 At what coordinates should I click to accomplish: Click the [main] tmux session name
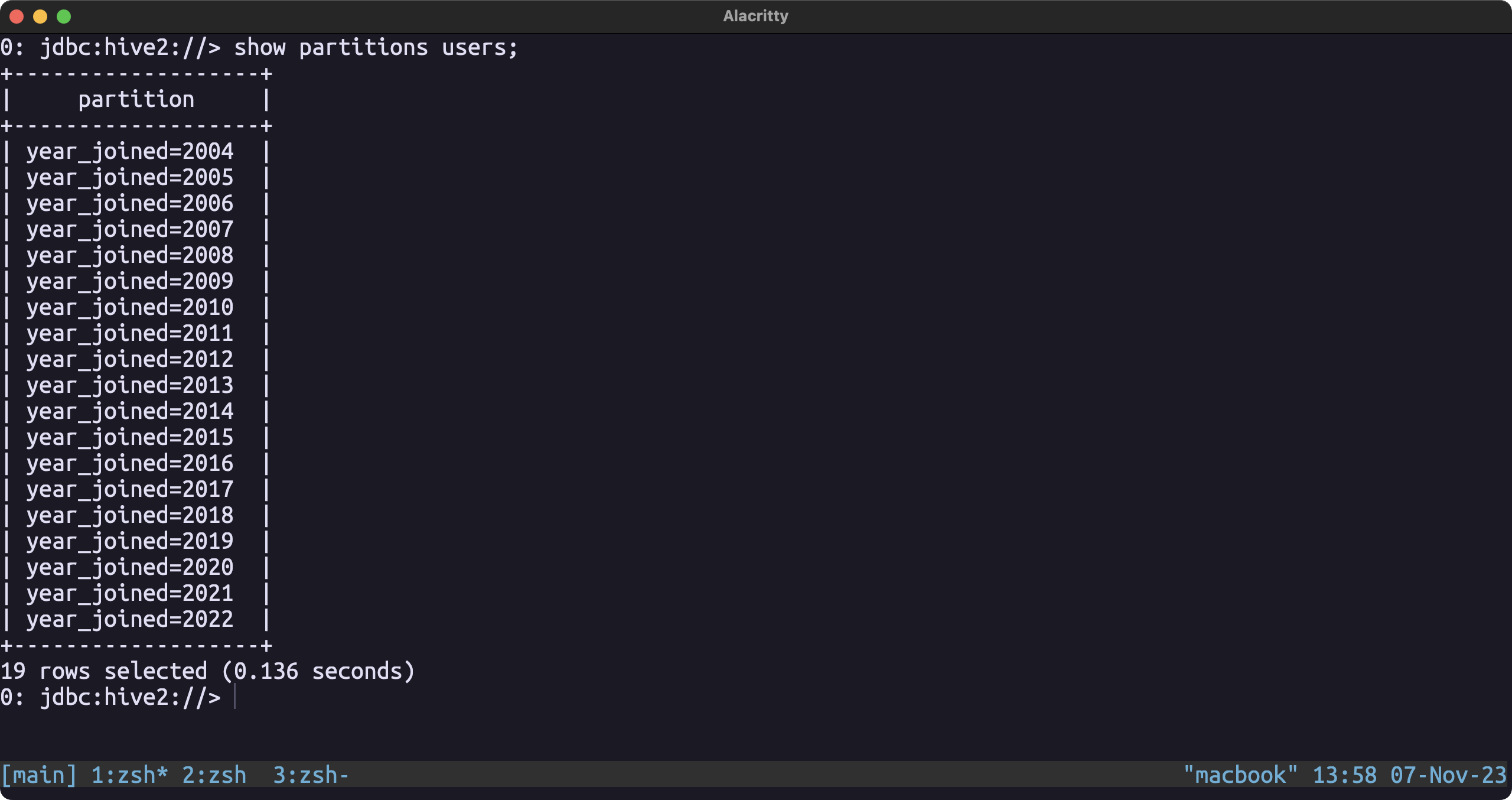point(39,775)
